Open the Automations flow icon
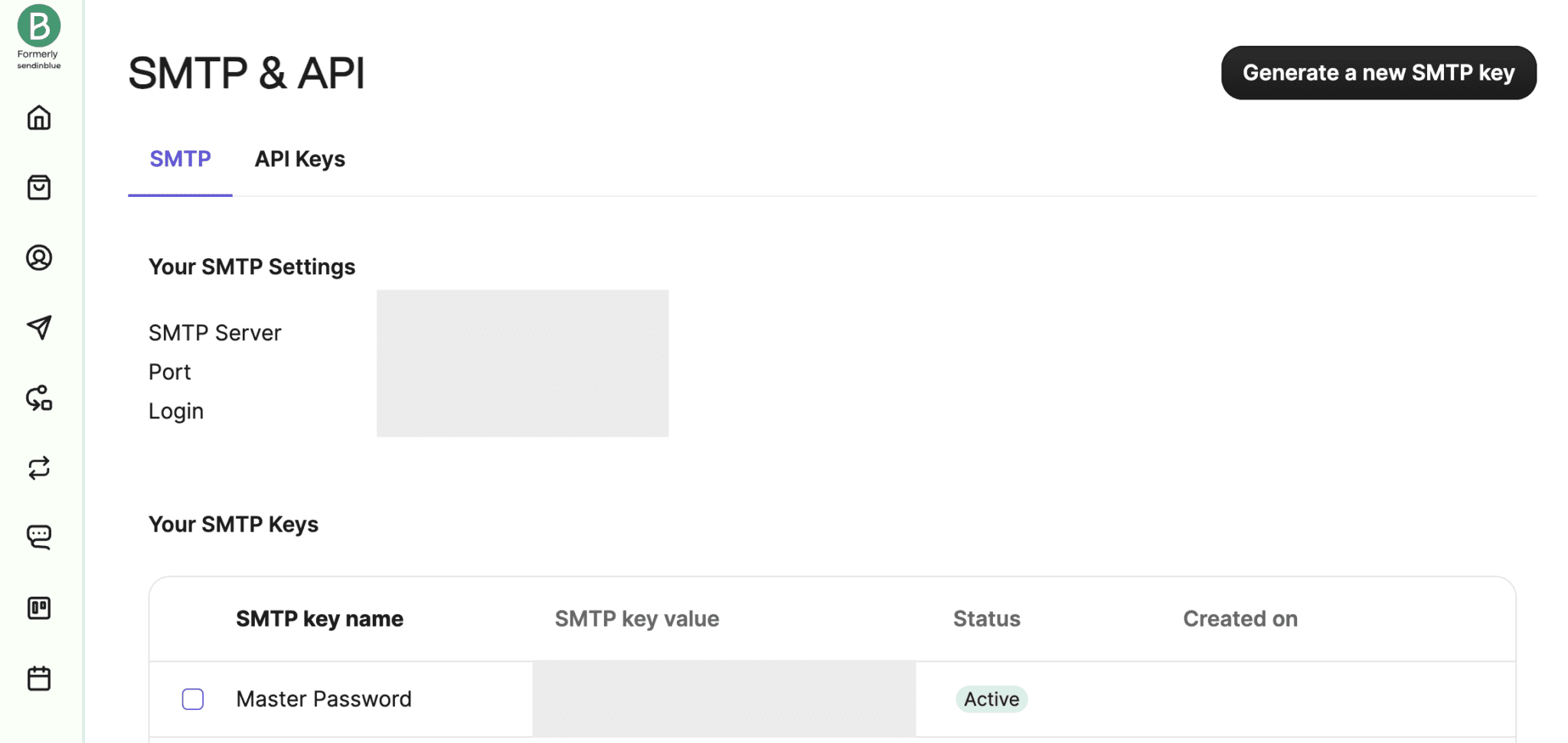 38,398
